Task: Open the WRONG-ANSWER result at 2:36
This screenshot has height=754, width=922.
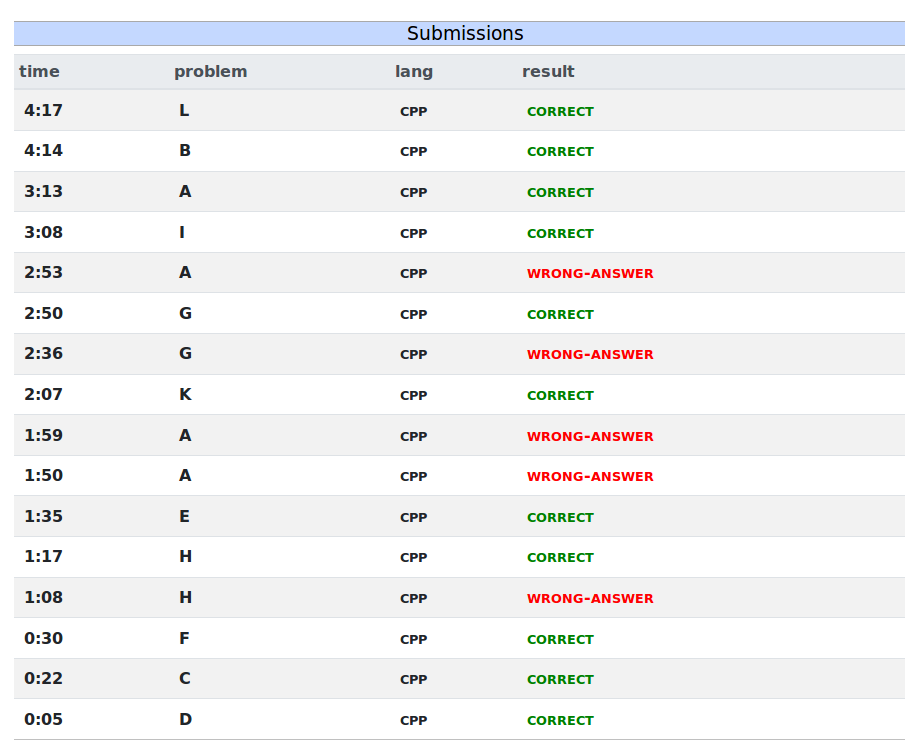Action: point(590,355)
